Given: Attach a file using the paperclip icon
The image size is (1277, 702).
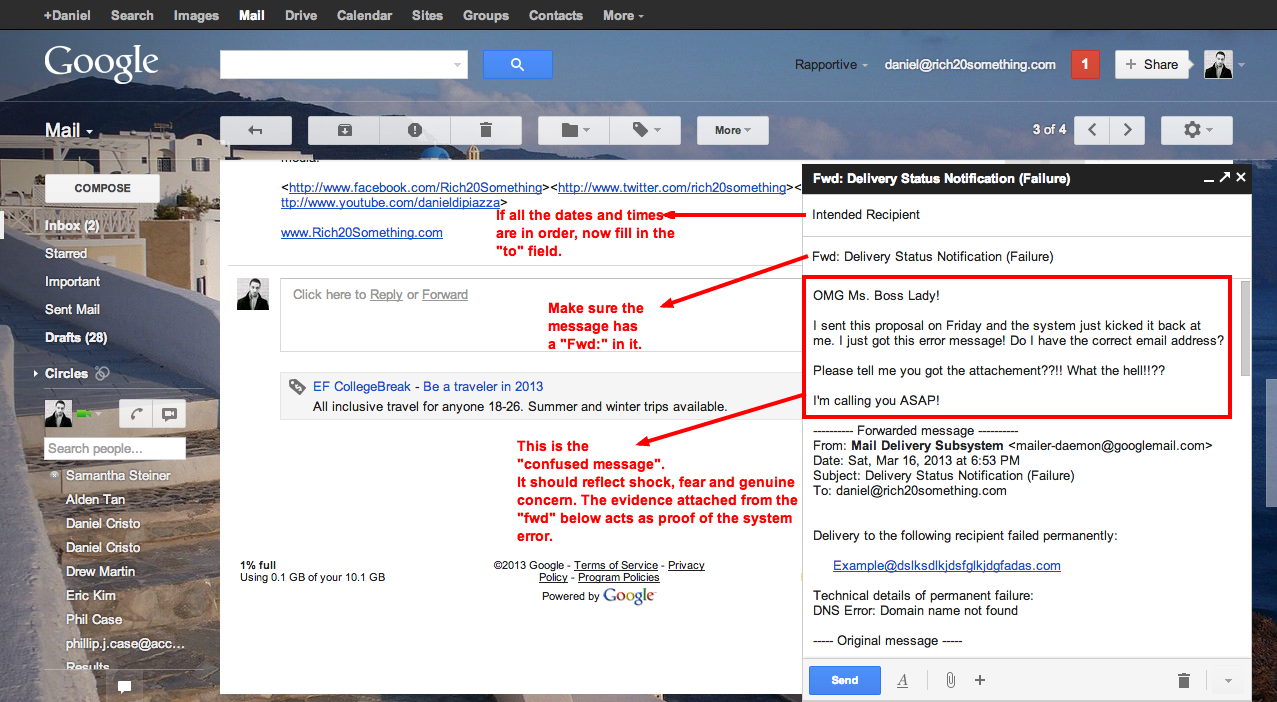Looking at the screenshot, I should [x=950, y=680].
